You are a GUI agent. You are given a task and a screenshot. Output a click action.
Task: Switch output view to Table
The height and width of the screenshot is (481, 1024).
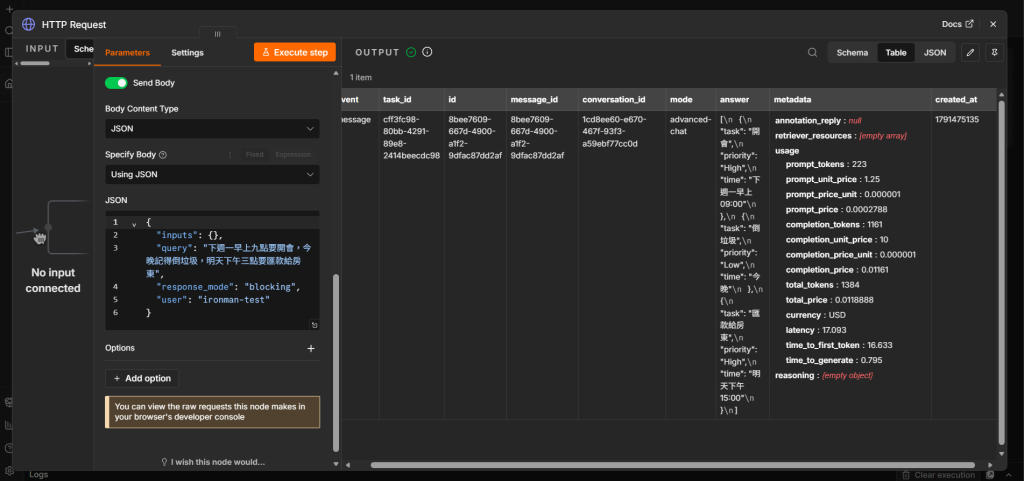[x=896, y=53]
